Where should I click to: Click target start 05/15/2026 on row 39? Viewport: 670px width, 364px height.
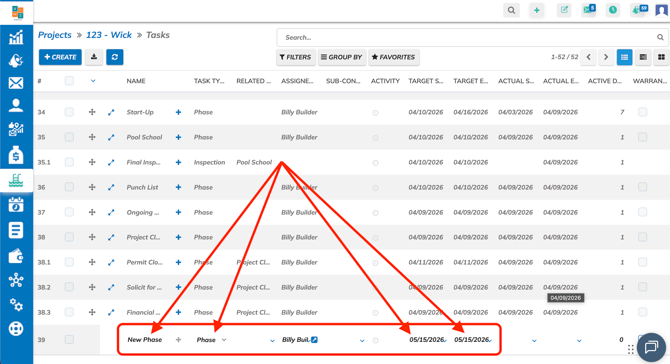tap(427, 340)
